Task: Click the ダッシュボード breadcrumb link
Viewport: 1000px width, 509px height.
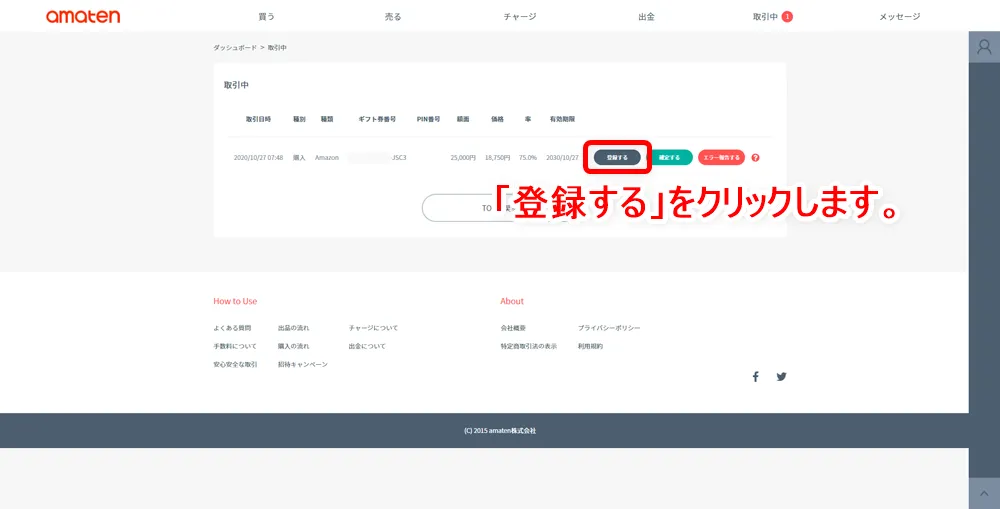Action: pyautogui.click(x=235, y=48)
